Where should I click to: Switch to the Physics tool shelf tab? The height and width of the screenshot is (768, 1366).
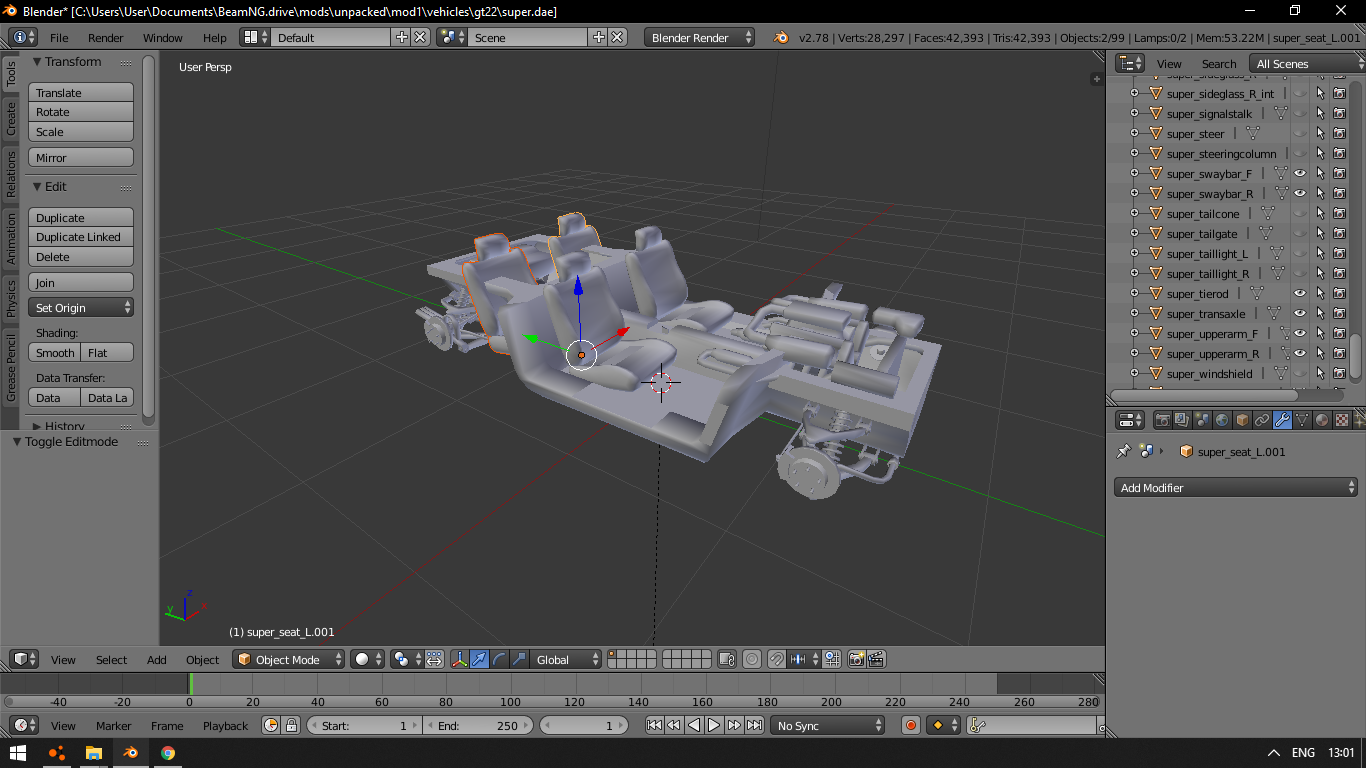pyautogui.click(x=11, y=298)
